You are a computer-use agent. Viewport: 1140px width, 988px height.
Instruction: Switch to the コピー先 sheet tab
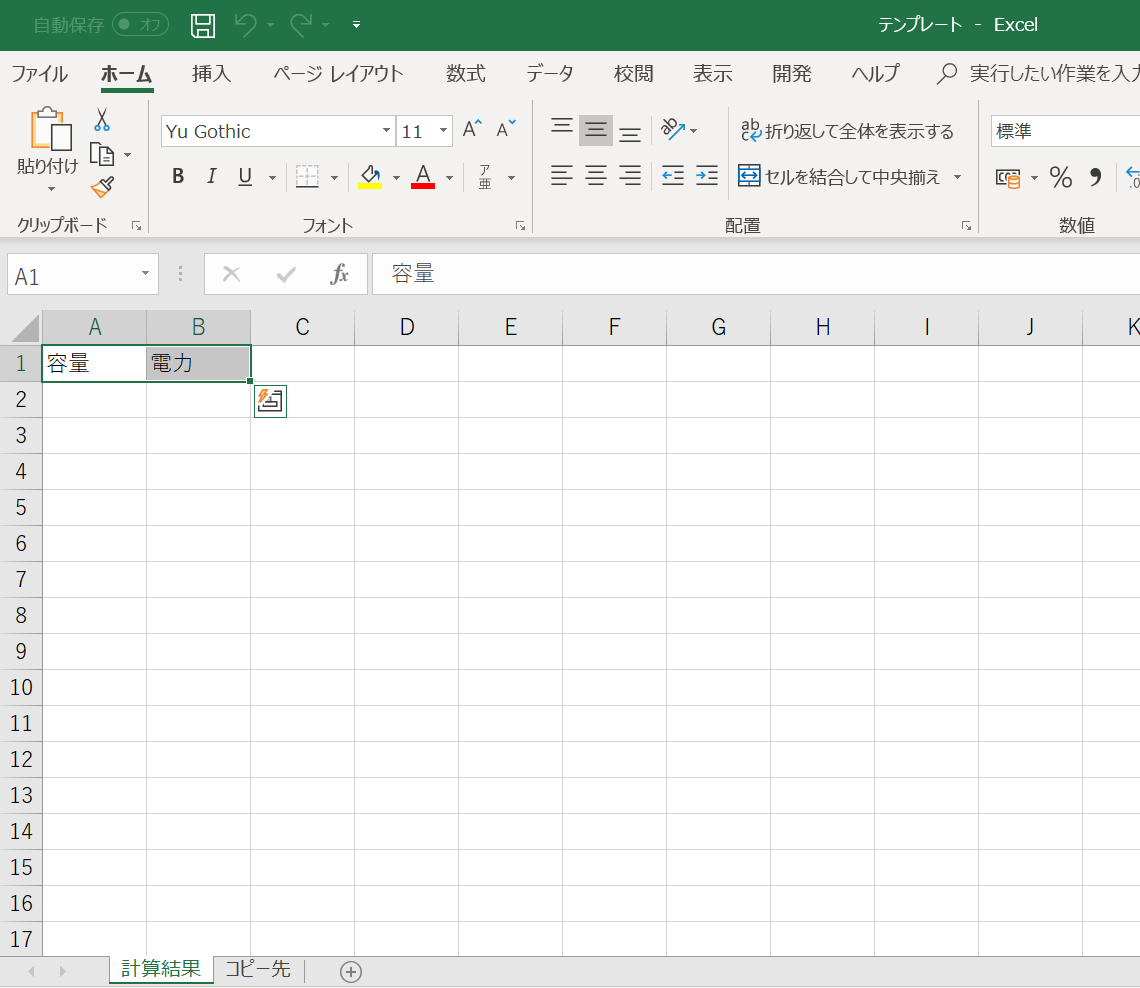click(x=258, y=969)
